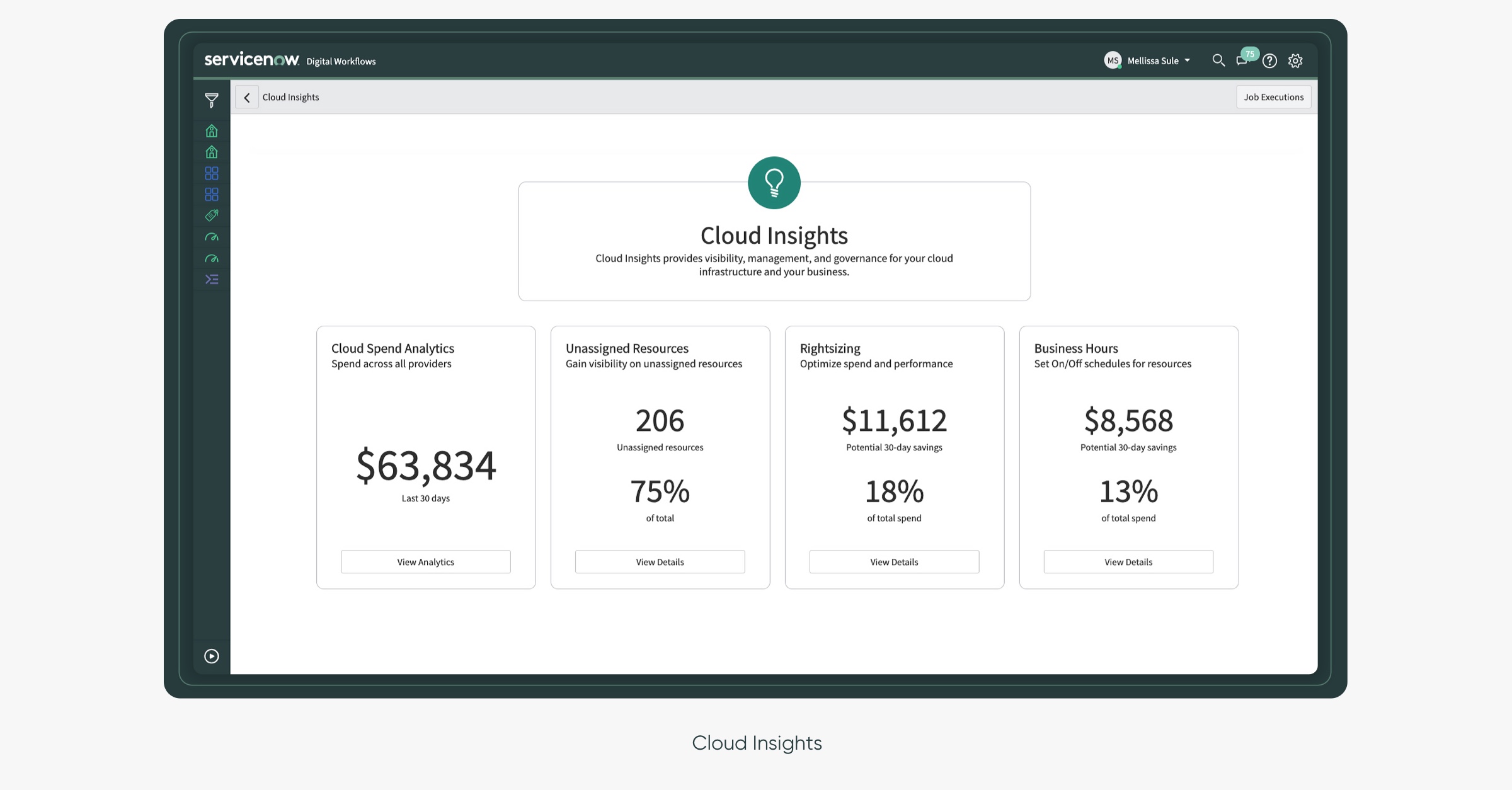Click the Mellissa Sule user name
The width and height of the screenshot is (1512, 790).
1153,60
